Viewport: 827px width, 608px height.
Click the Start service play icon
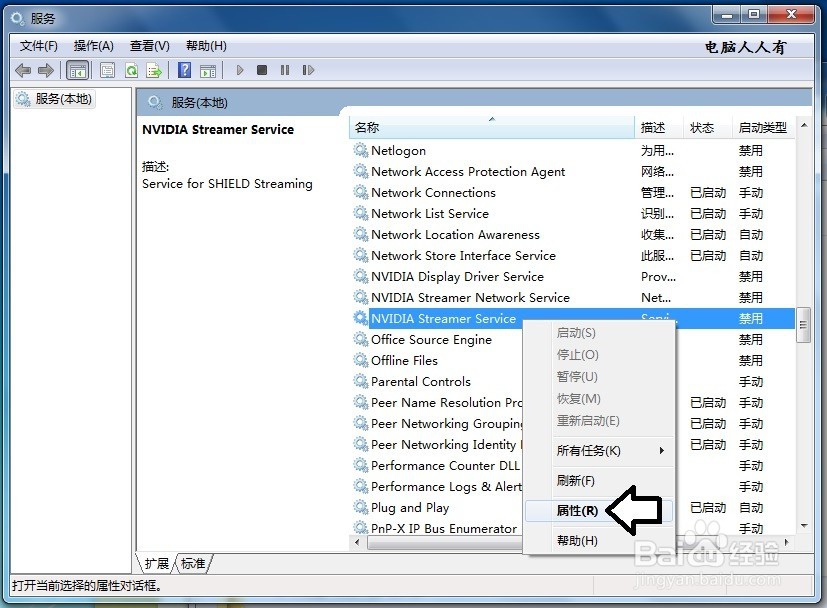pos(239,70)
